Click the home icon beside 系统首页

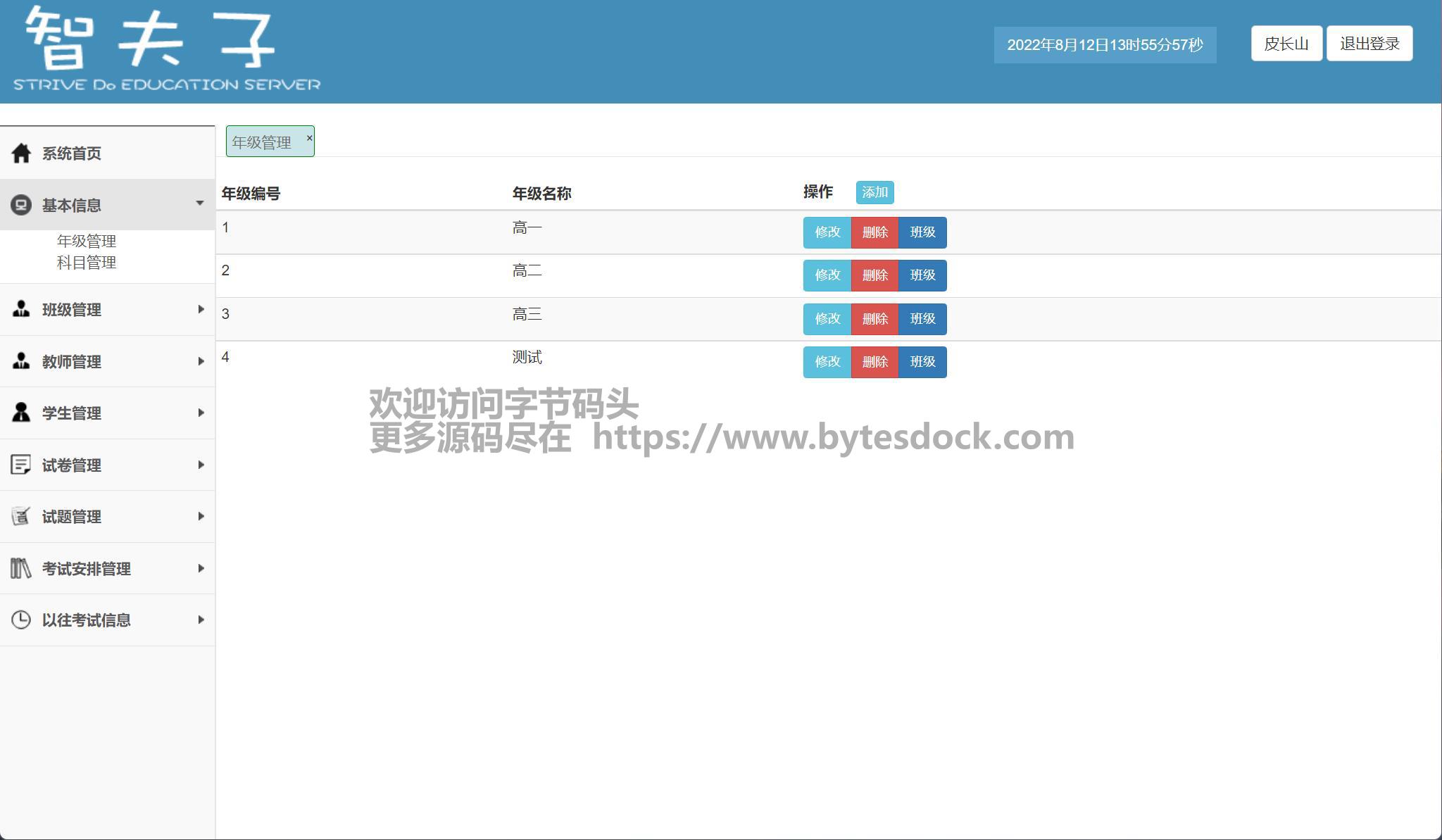21,153
